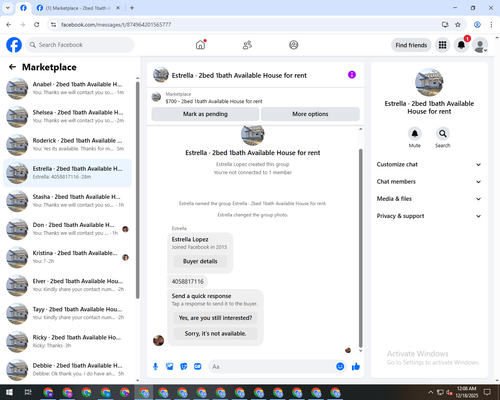The width and height of the screenshot is (500, 400).
Task: Open the Notifications bell icon
Action: coord(461,45)
